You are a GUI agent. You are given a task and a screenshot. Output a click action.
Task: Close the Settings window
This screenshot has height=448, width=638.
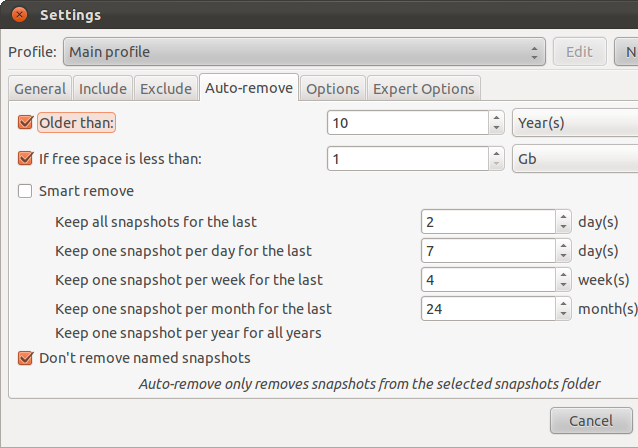18,15
